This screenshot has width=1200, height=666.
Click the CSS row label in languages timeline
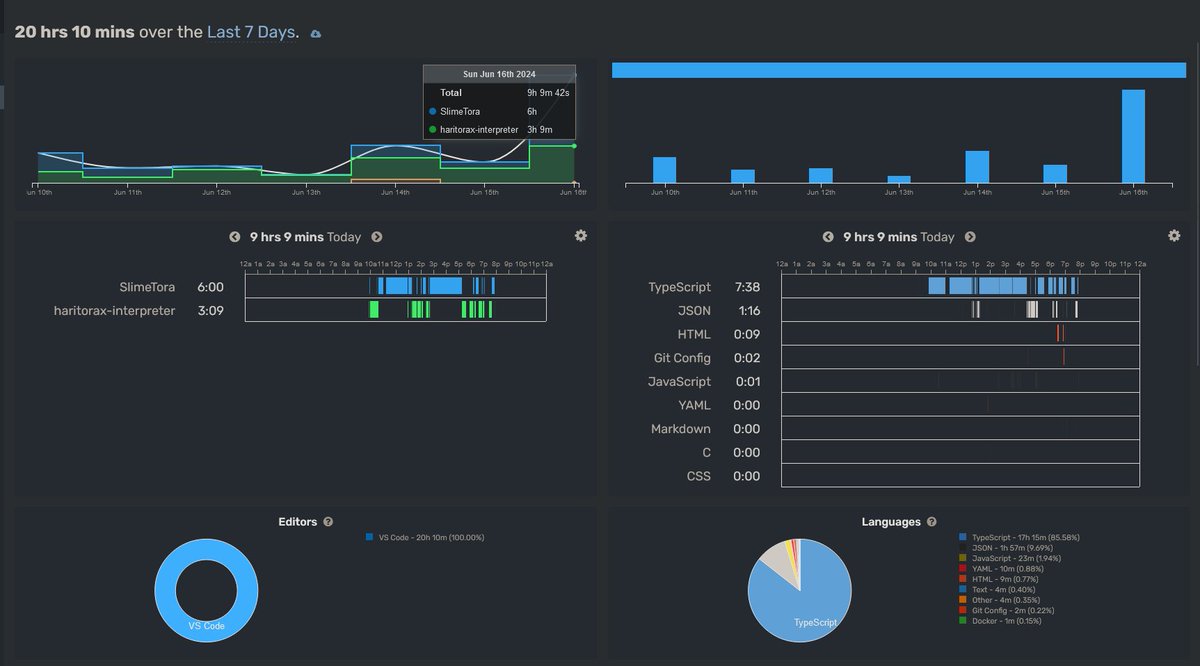(699, 476)
